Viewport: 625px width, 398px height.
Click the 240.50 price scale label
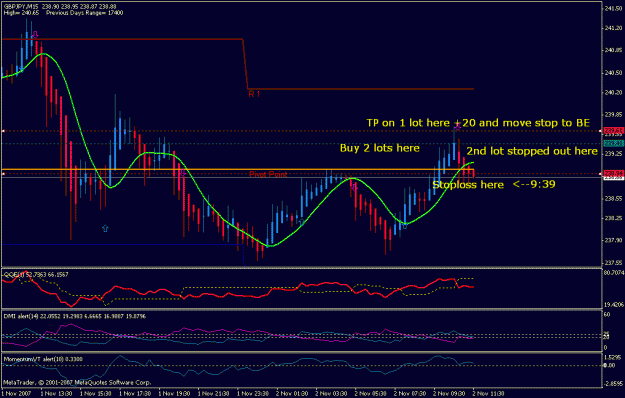[x=614, y=73]
